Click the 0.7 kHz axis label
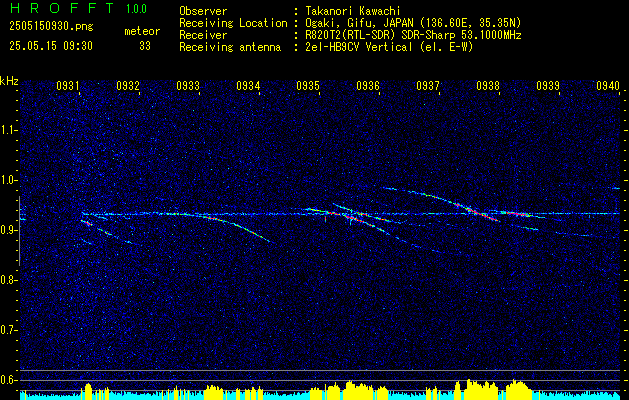Screen dimensions: 629x400 (9, 330)
